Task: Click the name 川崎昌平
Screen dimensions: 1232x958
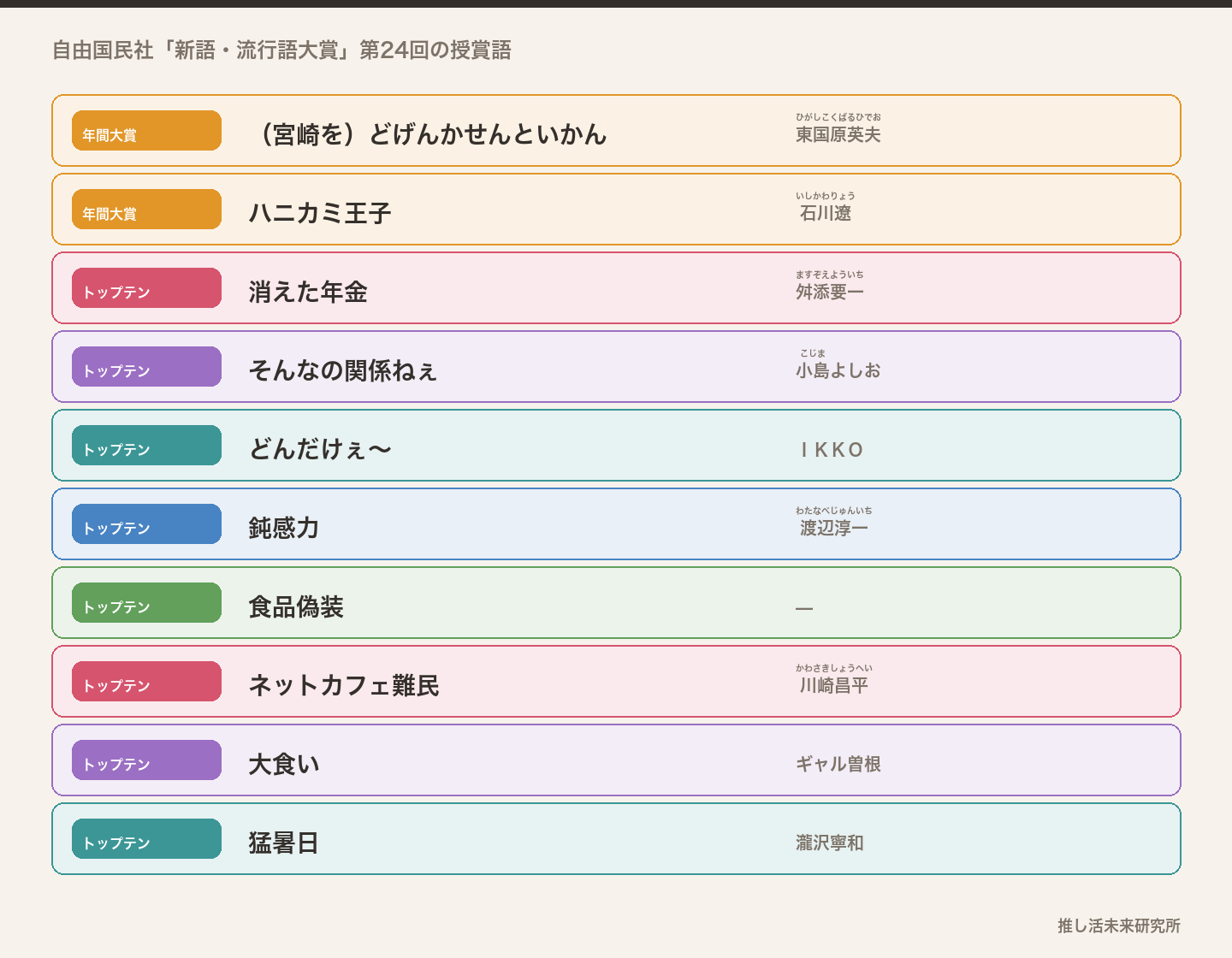Action: coord(834,685)
